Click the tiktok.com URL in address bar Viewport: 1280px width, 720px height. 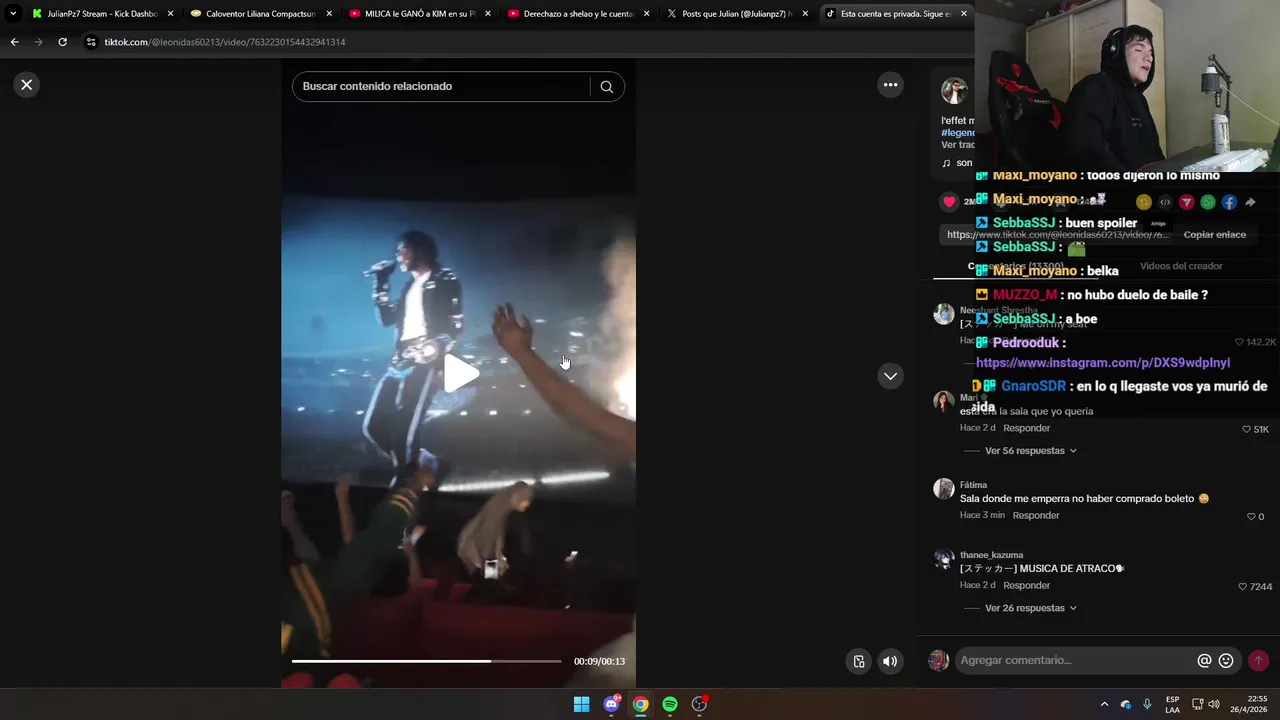tap(225, 42)
